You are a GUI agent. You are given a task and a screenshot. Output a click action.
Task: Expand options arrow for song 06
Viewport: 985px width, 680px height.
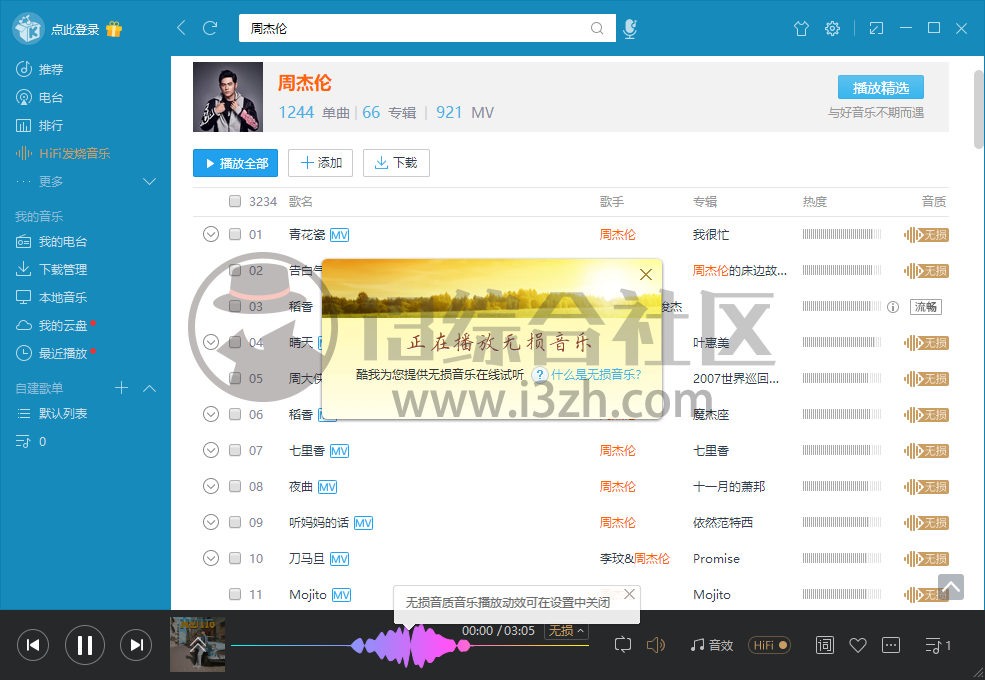pyautogui.click(x=211, y=414)
